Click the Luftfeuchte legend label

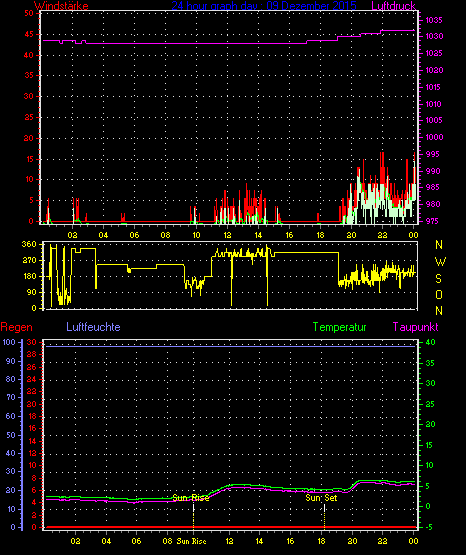(93, 327)
